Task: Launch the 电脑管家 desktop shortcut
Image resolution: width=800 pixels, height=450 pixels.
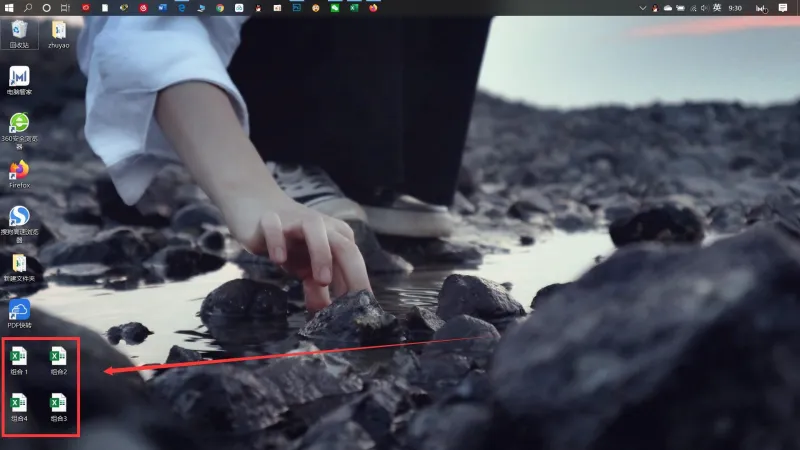Action: point(19,81)
